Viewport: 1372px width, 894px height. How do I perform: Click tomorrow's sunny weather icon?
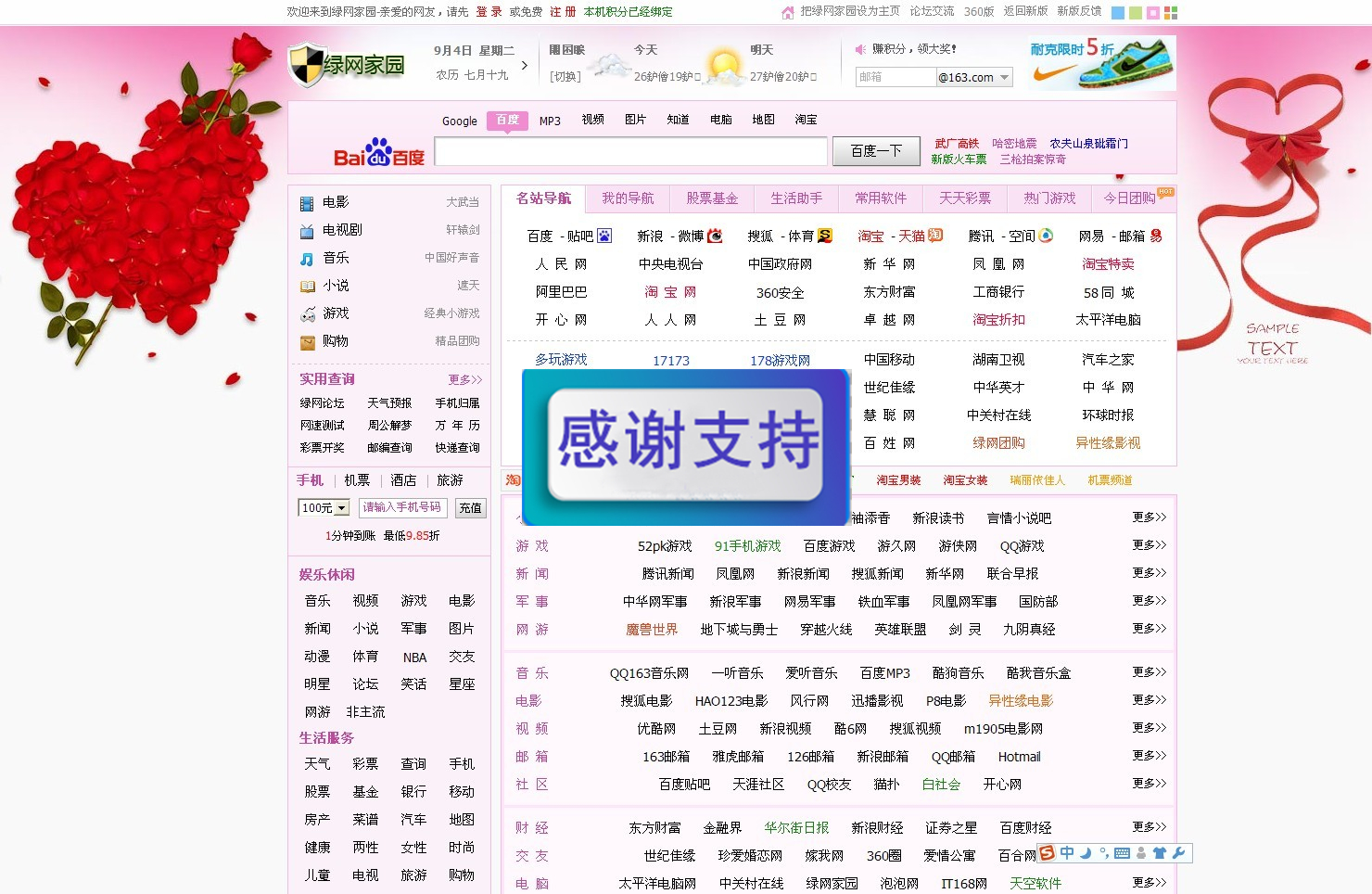tap(725, 65)
